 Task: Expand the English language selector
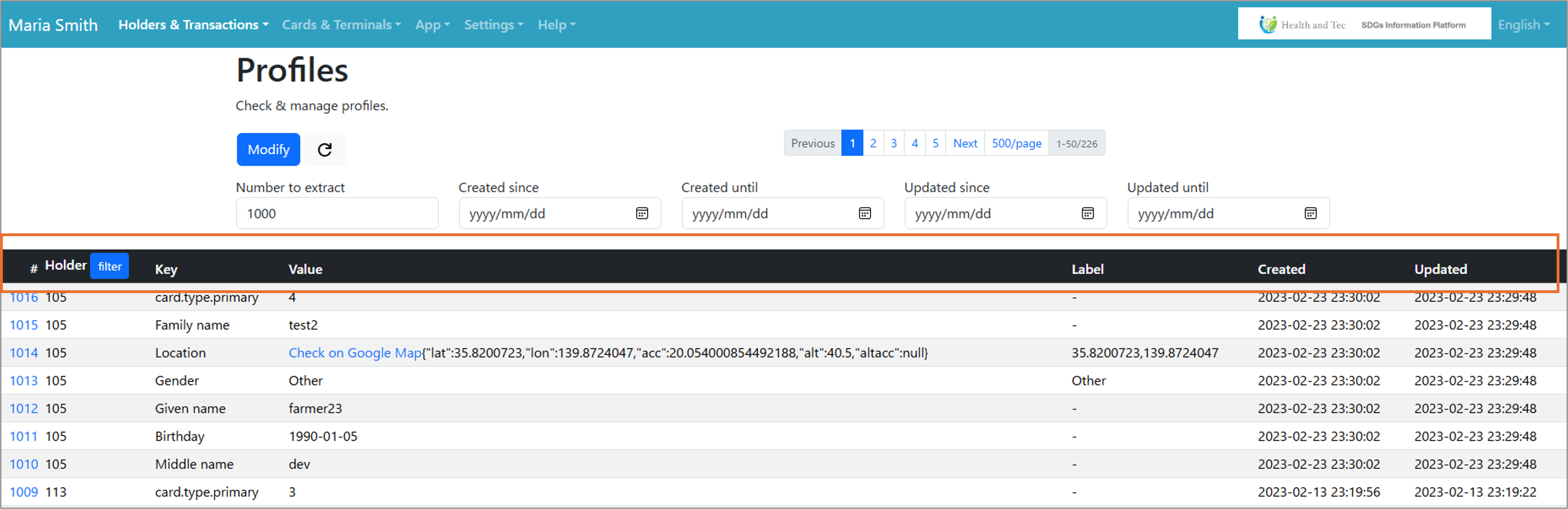click(x=1523, y=25)
